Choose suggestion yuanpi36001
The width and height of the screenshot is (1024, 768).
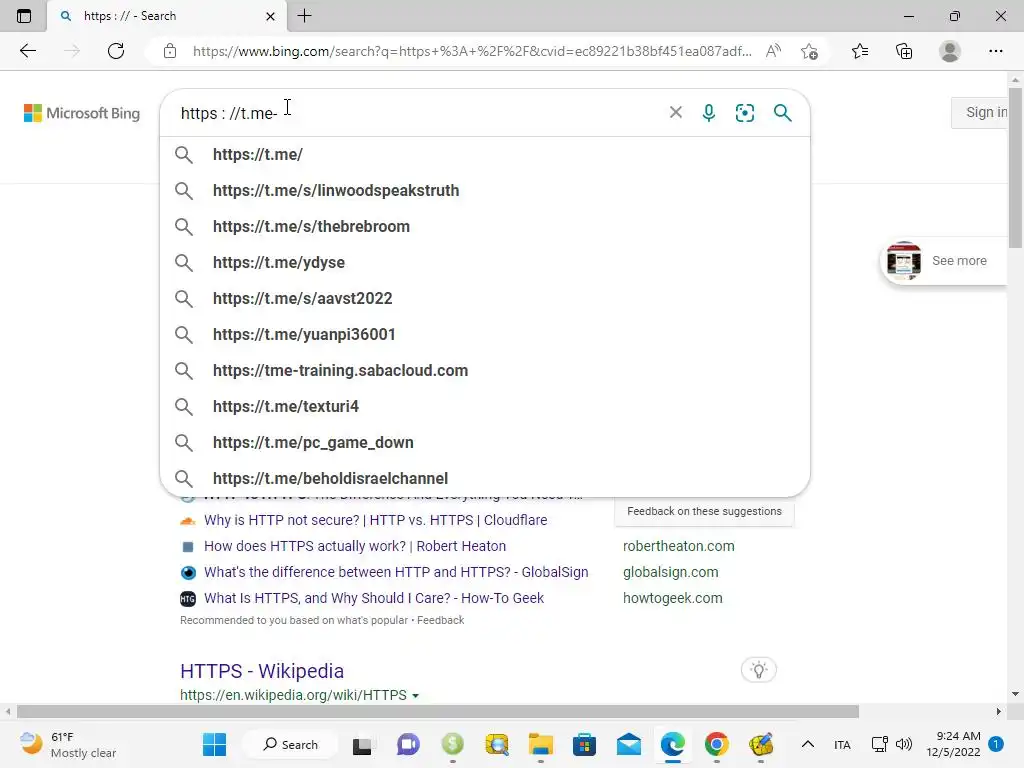point(485,334)
